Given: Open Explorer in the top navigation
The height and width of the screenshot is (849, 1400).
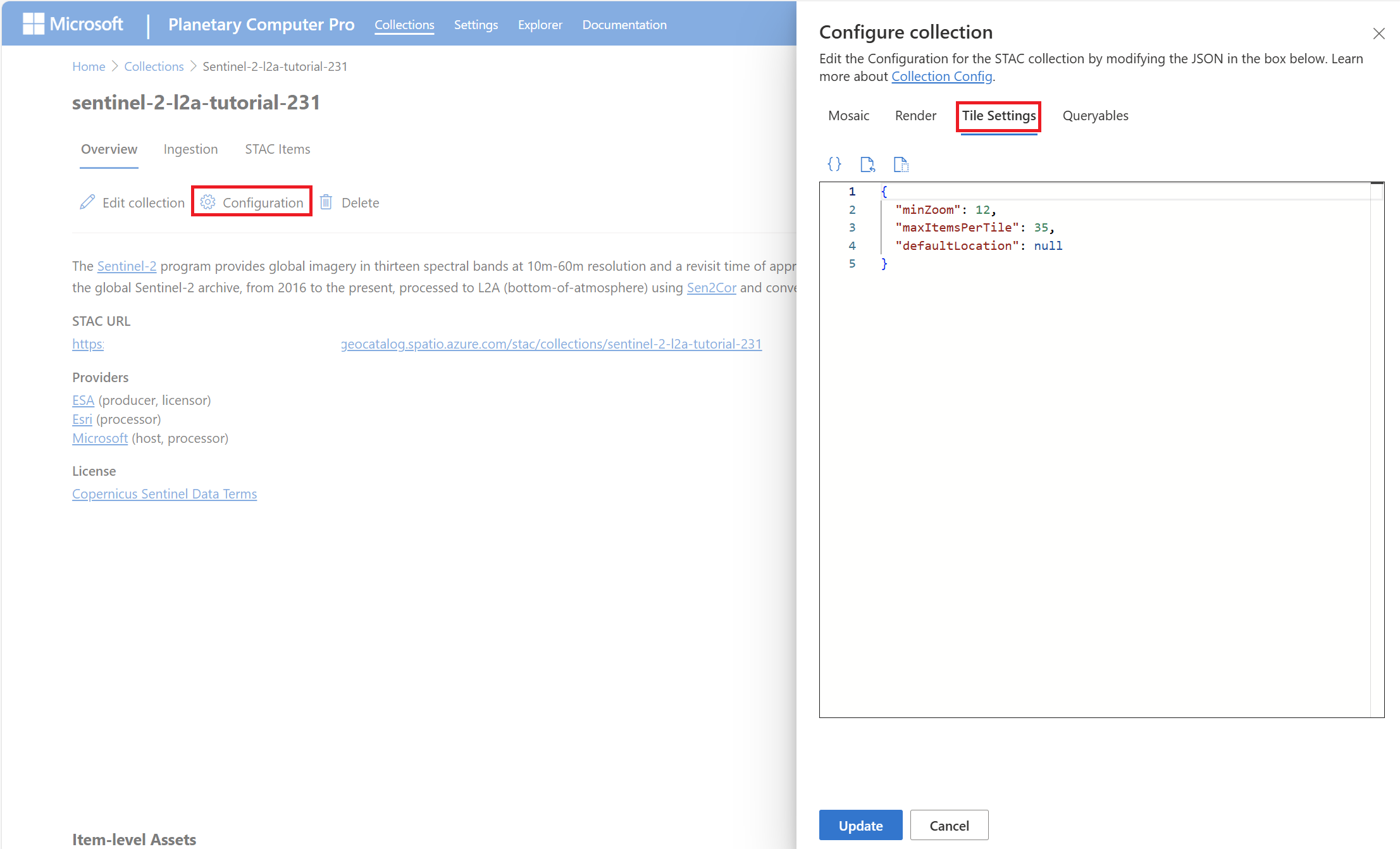Looking at the screenshot, I should point(540,25).
